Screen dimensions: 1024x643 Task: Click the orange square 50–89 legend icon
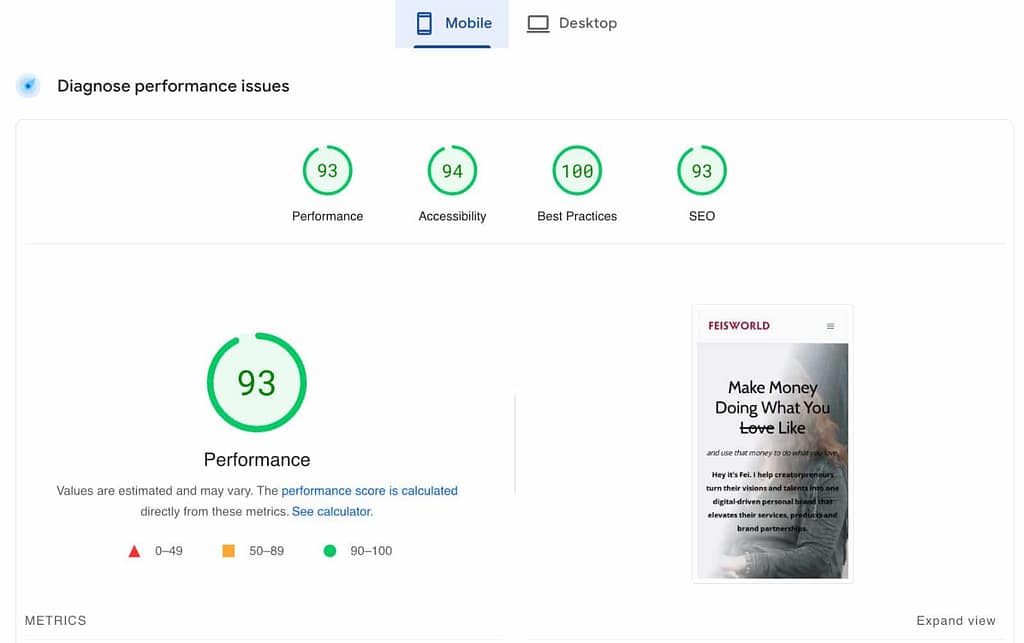[x=228, y=551]
